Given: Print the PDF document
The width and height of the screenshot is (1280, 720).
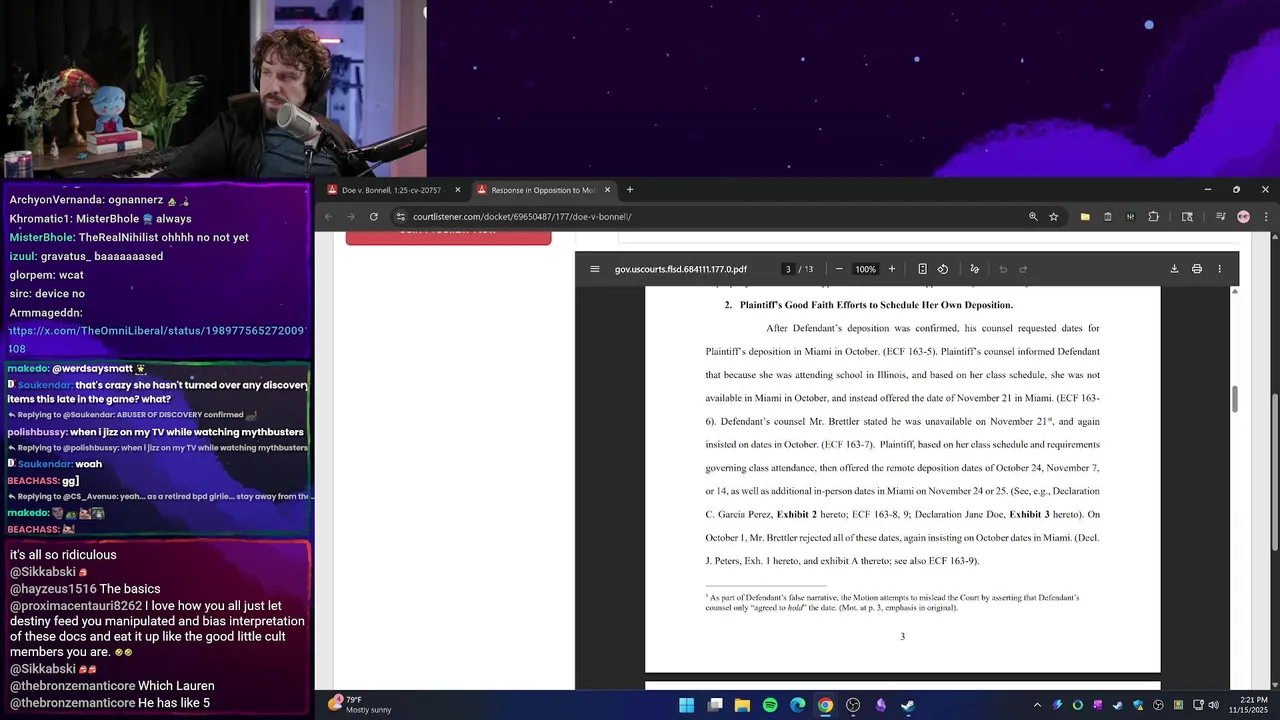Looking at the screenshot, I should [1197, 269].
